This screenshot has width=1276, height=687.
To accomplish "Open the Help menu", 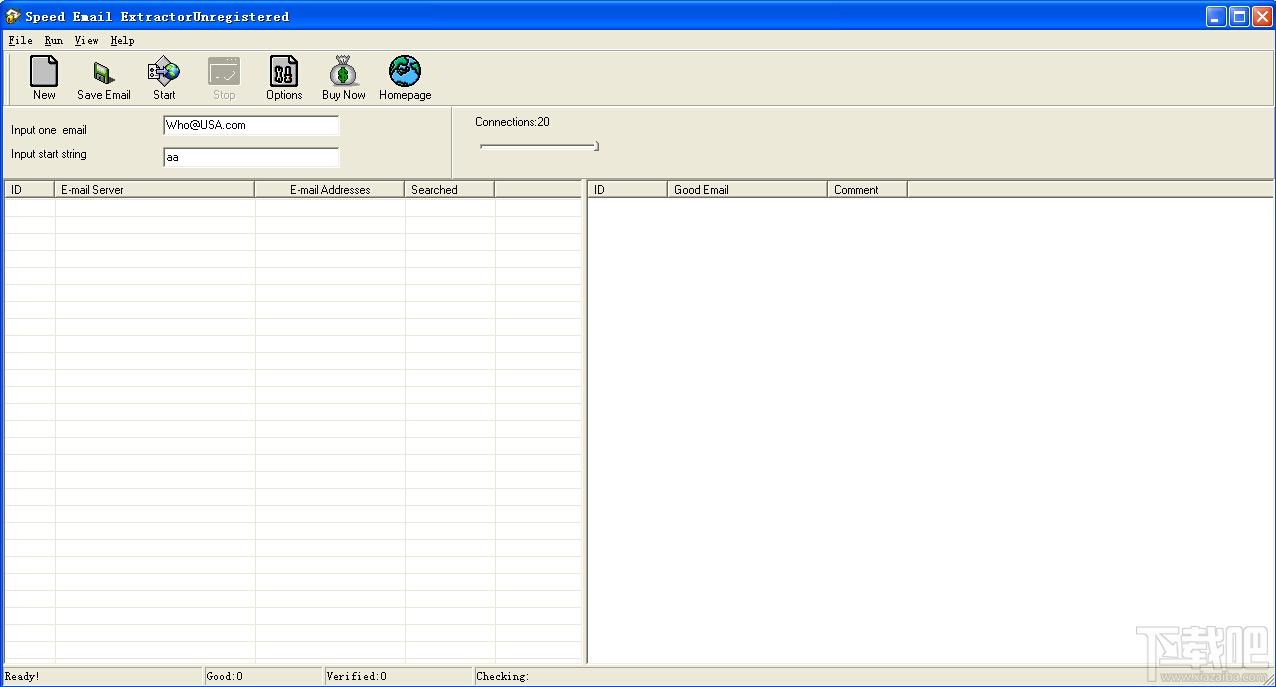I will pyautogui.click(x=122, y=41).
